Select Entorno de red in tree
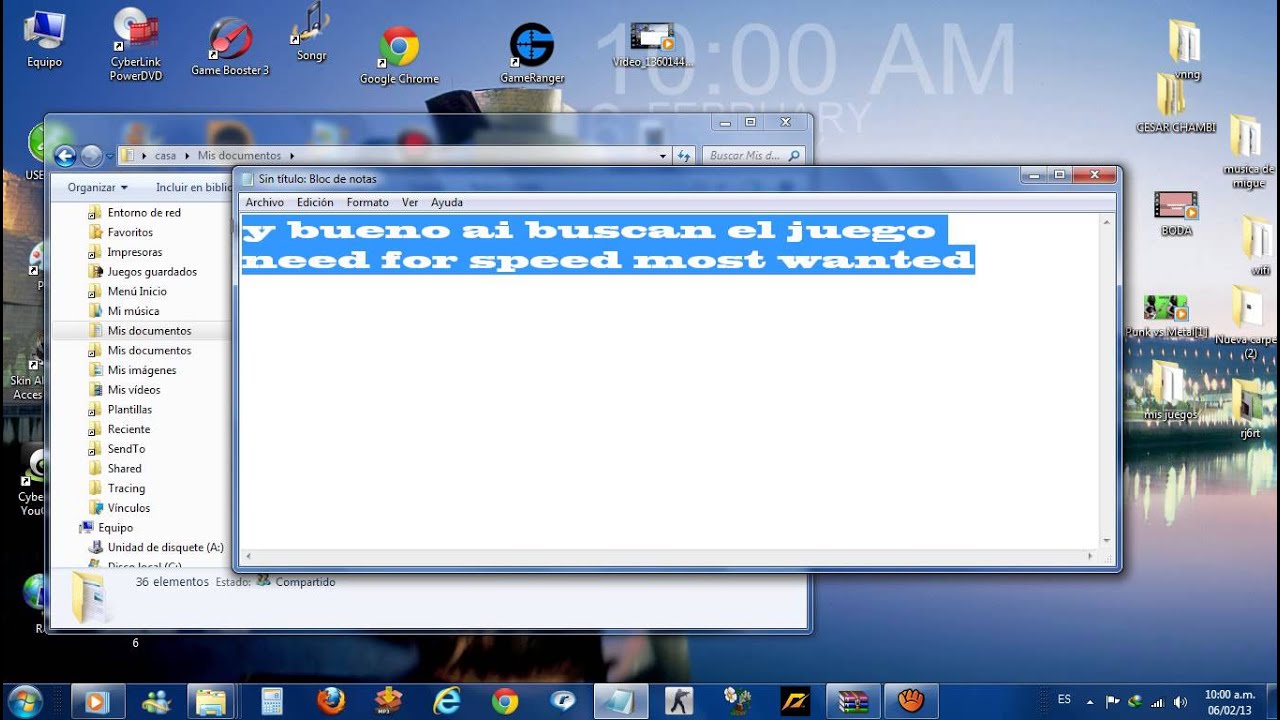The image size is (1280, 720). click(143, 212)
